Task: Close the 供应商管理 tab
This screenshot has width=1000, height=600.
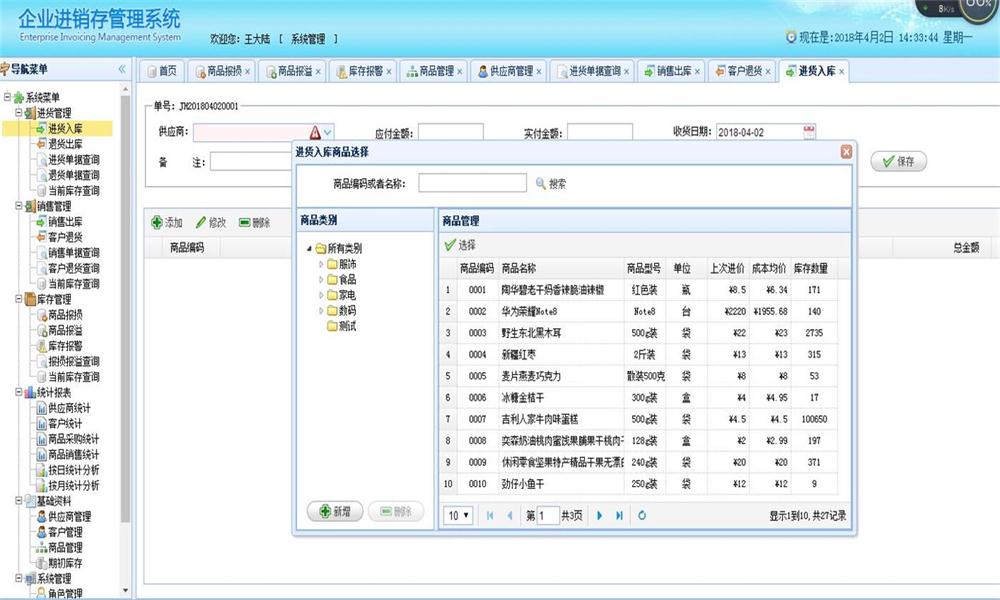Action: pyautogui.click(x=539, y=71)
